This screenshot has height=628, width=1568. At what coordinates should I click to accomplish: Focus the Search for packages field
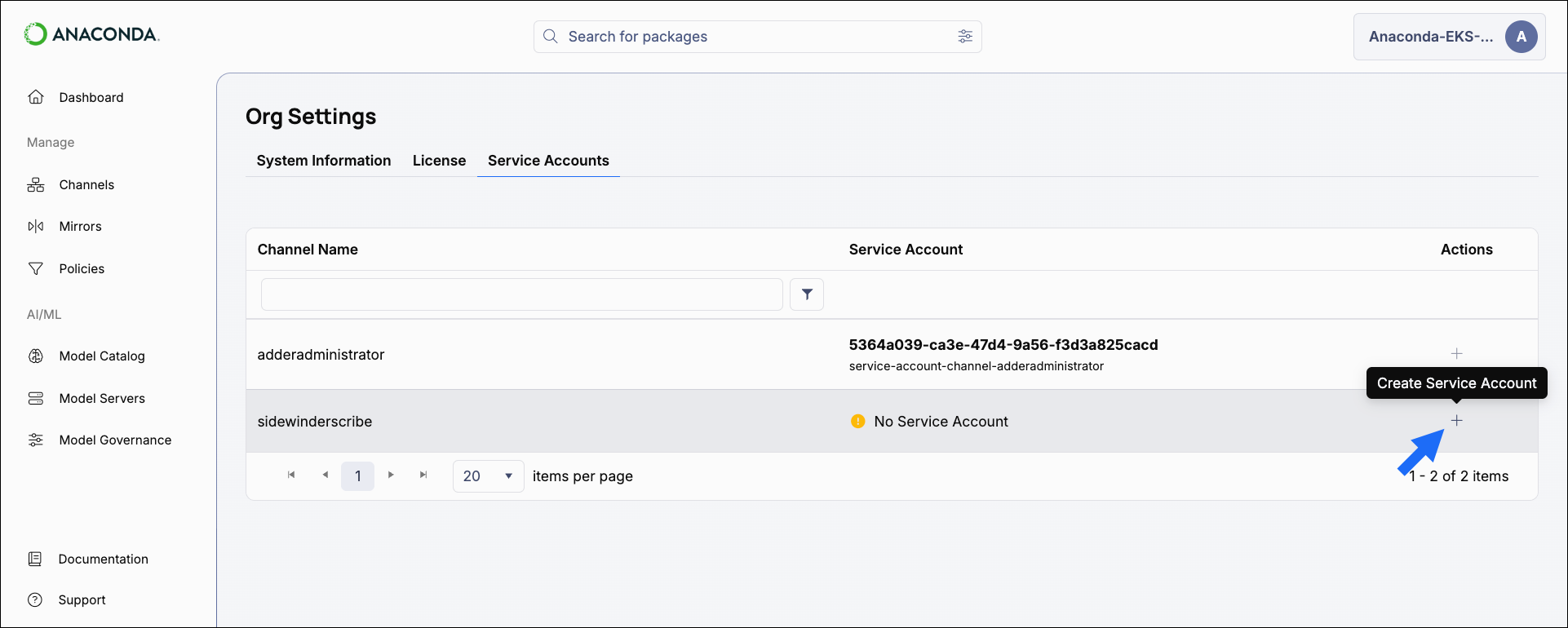coord(758,37)
